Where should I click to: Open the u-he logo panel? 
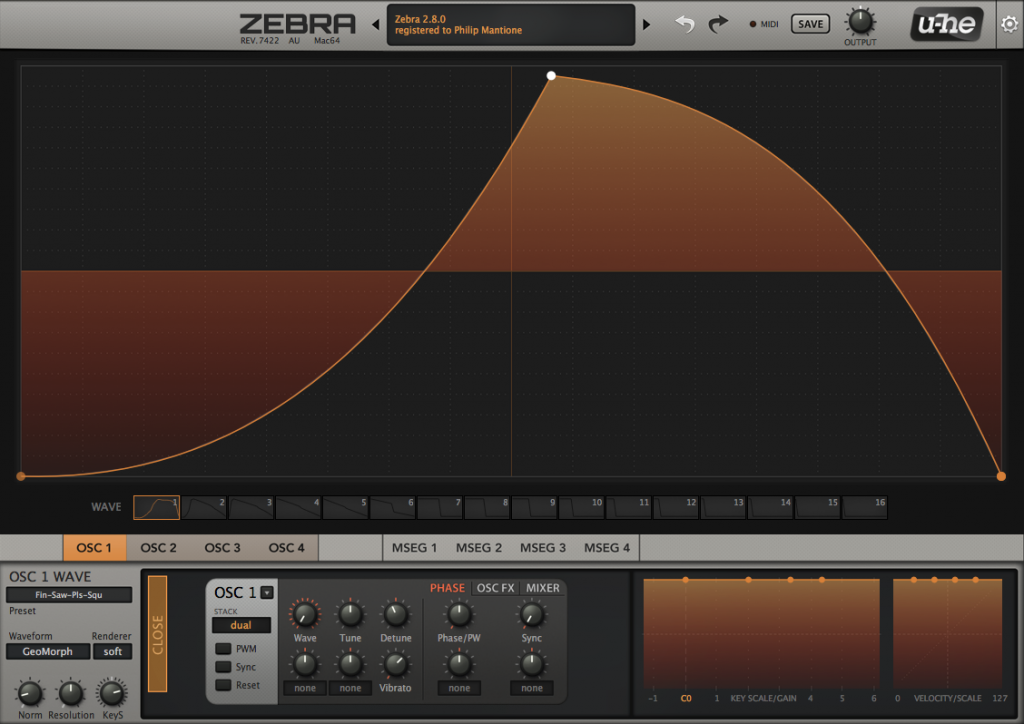945,23
